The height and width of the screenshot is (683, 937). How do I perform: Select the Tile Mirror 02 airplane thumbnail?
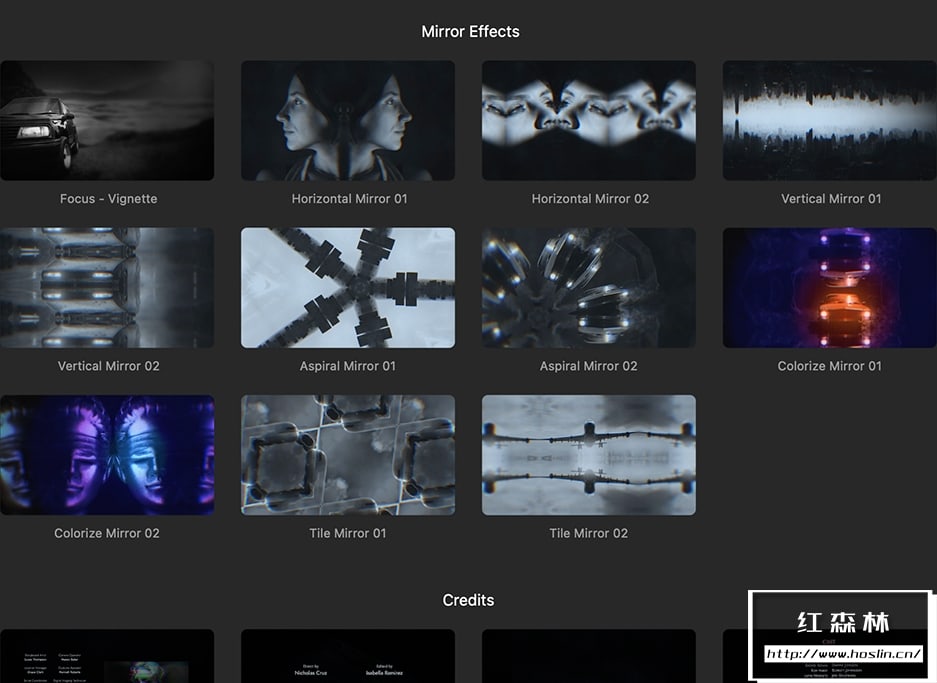tap(589, 455)
